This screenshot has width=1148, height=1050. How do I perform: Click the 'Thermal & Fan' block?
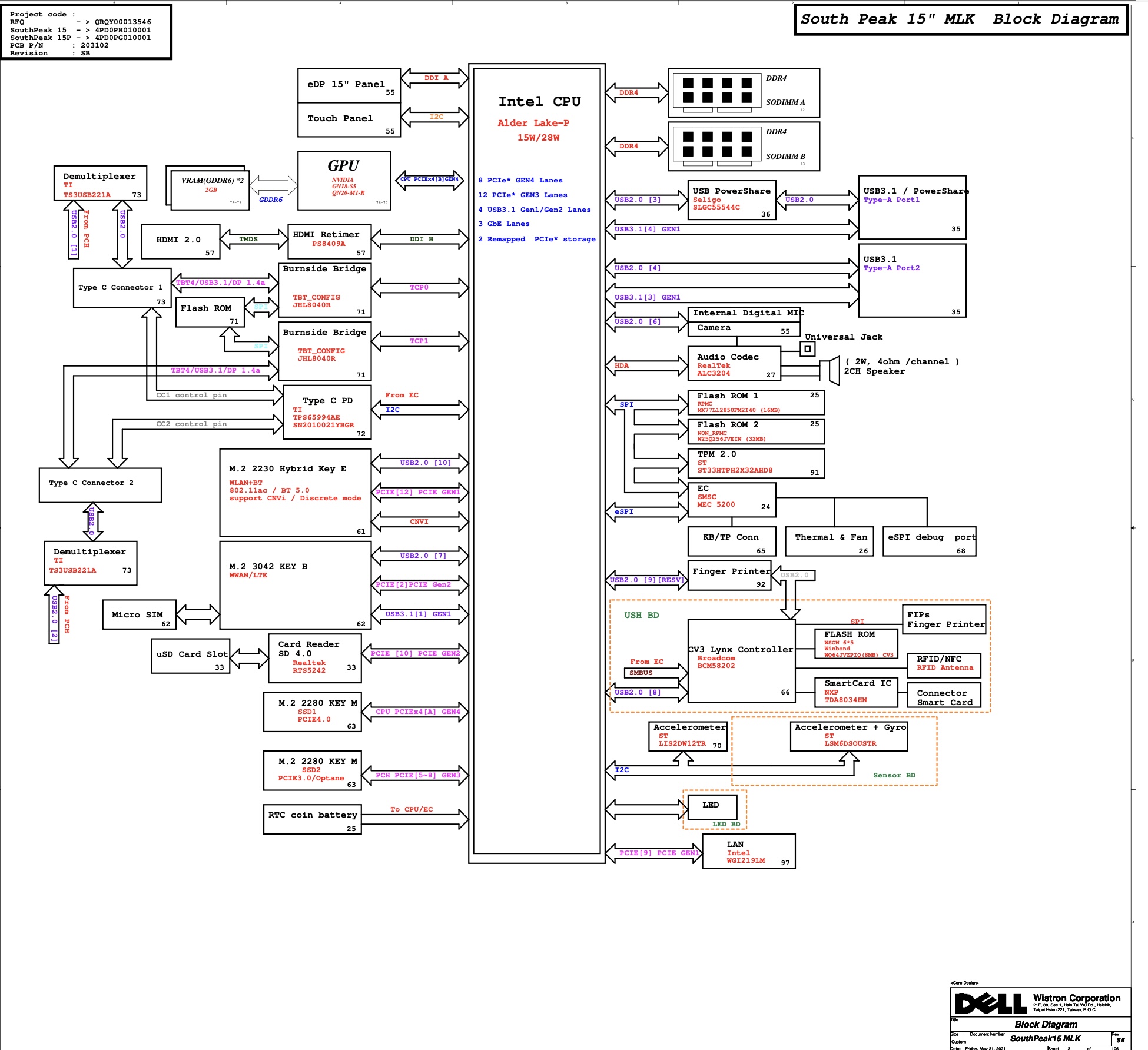830,541
